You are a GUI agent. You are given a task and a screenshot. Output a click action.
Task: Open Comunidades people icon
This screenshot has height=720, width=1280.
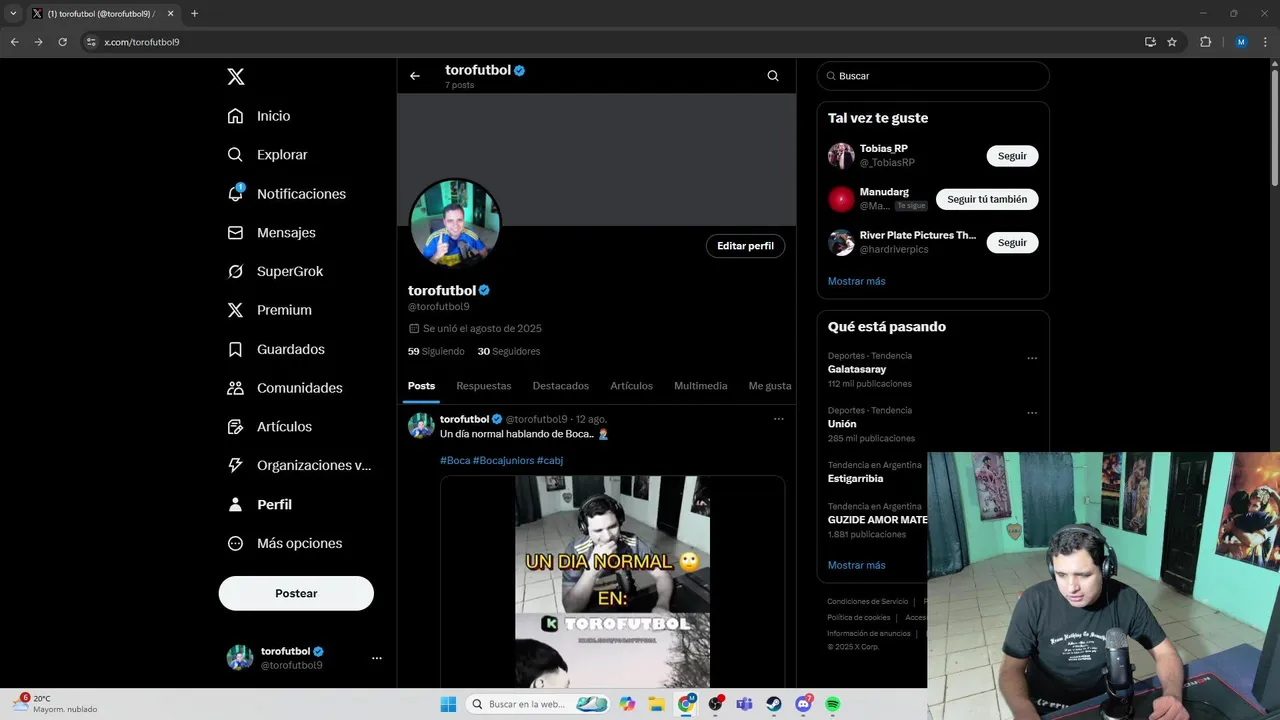point(235,388)
